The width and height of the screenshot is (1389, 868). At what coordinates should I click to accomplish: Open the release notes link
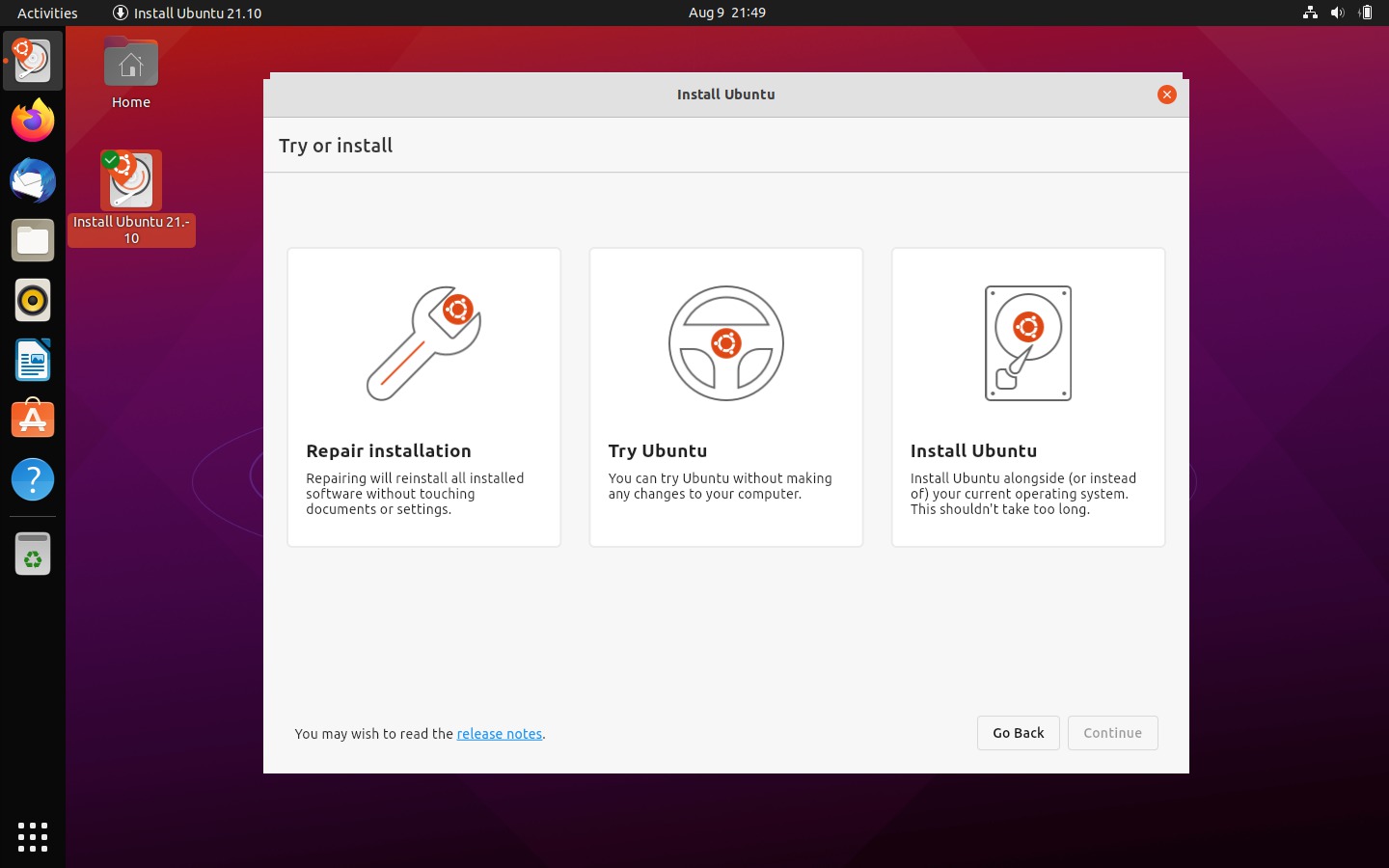pos(500,734)
